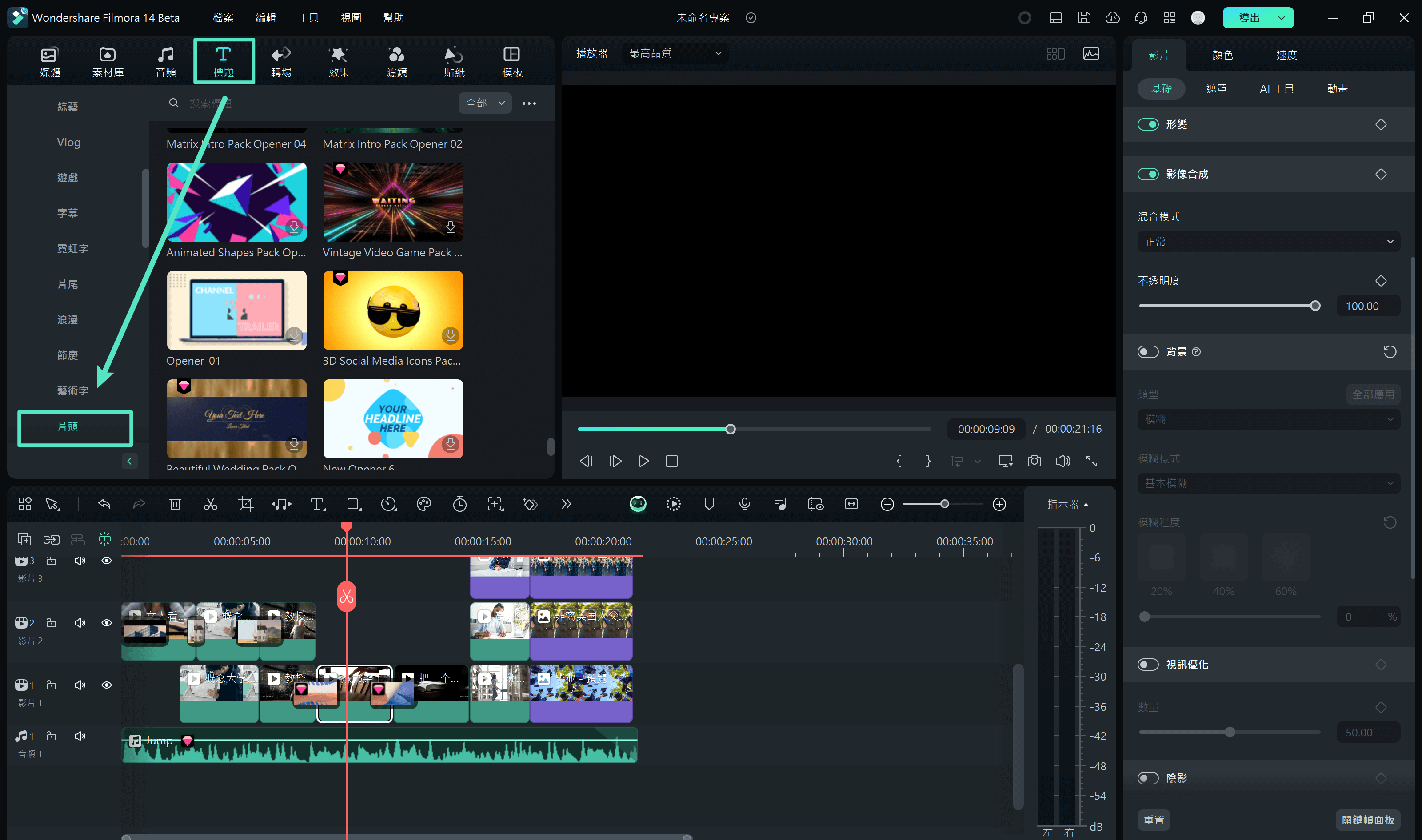Screen dimensions: 1422x840
Task: Mute the 音頻 1 audio track
Action: (80, 736)
